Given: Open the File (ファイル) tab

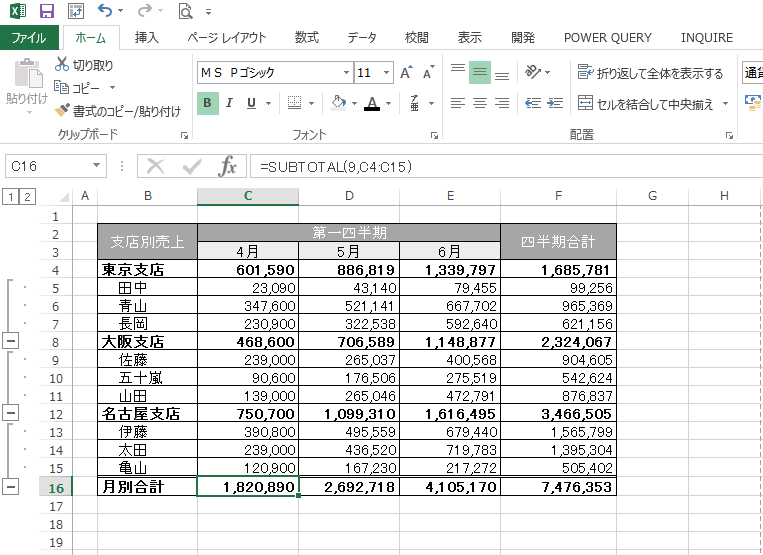Looking at the screenshot, I should tap(29, 37).
